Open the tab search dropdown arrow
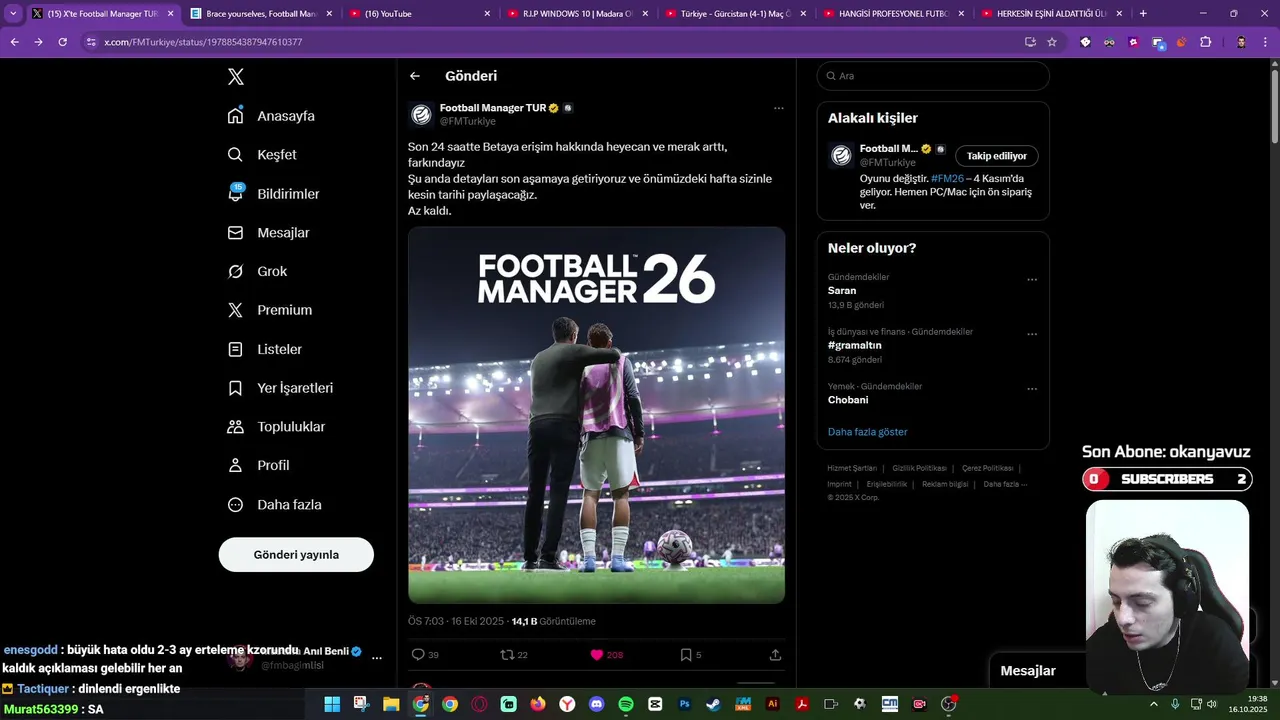The width and height of the screenshot is (1280, 720). point(13,14)
